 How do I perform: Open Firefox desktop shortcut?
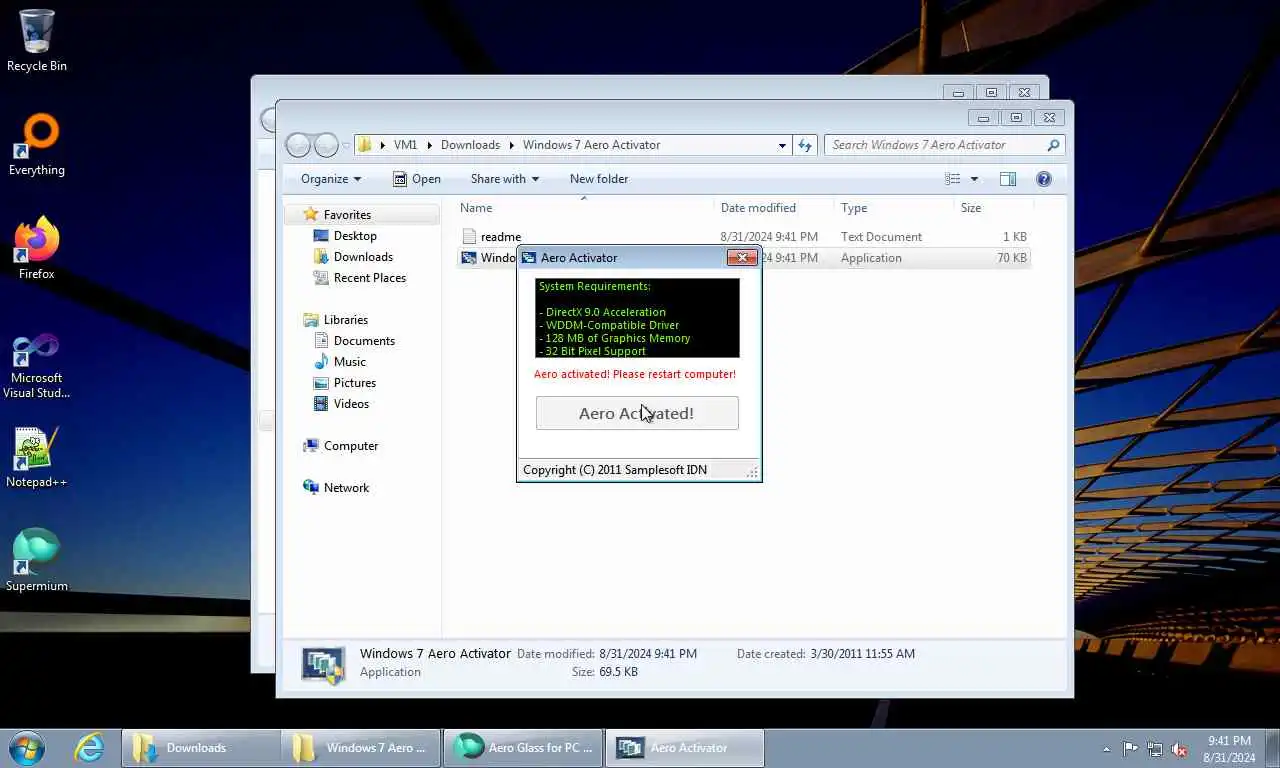[x=37, y=249]
